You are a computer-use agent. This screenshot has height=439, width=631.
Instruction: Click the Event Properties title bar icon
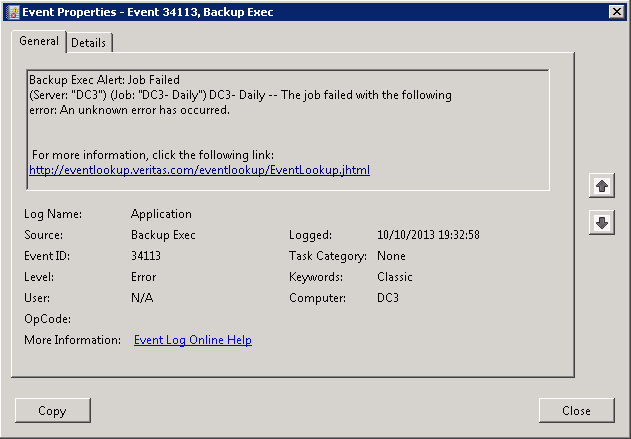[14, 12]
